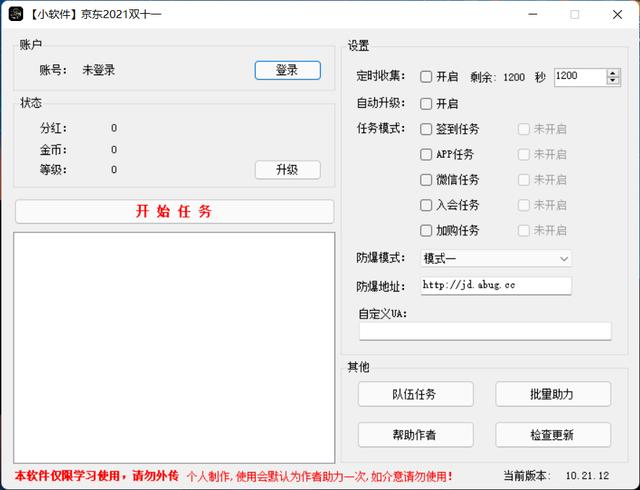
Task: Click the 检查更新 button
Action: coord(553,434)
